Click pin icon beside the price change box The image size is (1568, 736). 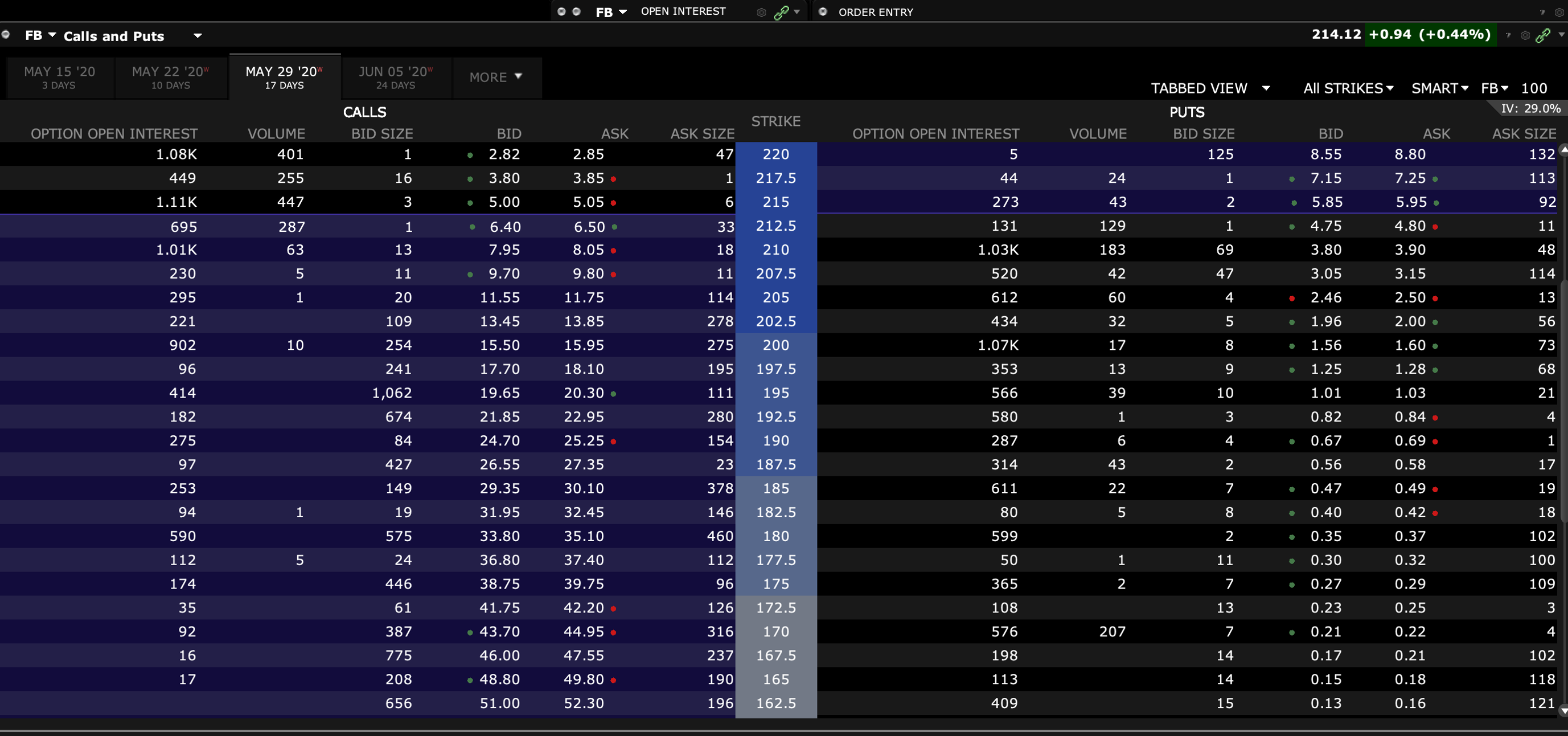(1508, 35)
